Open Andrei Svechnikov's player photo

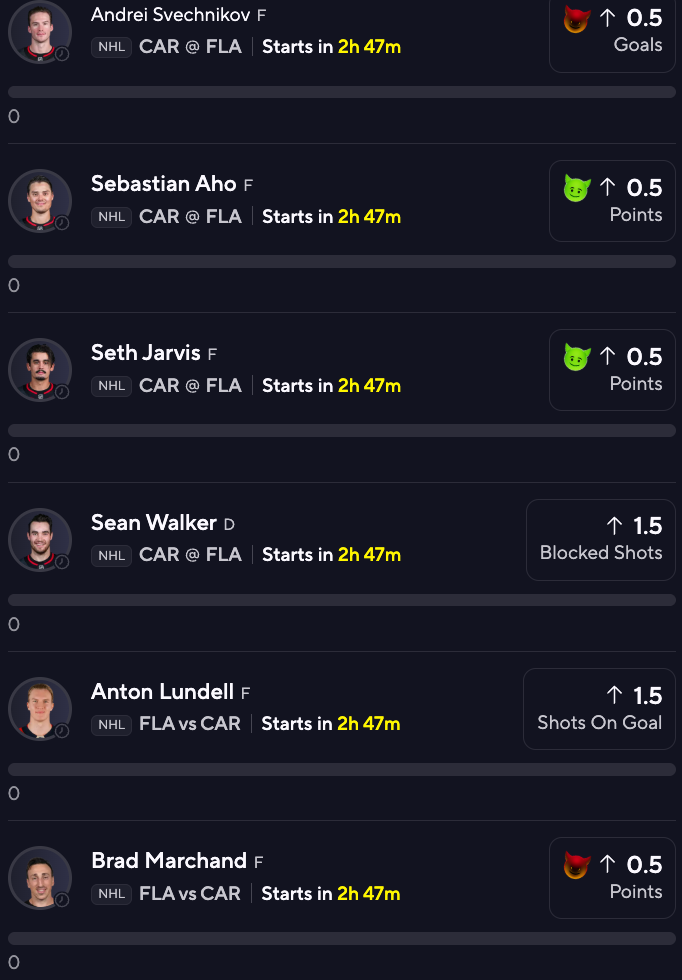pyautogui.click(x=40, y=31)
